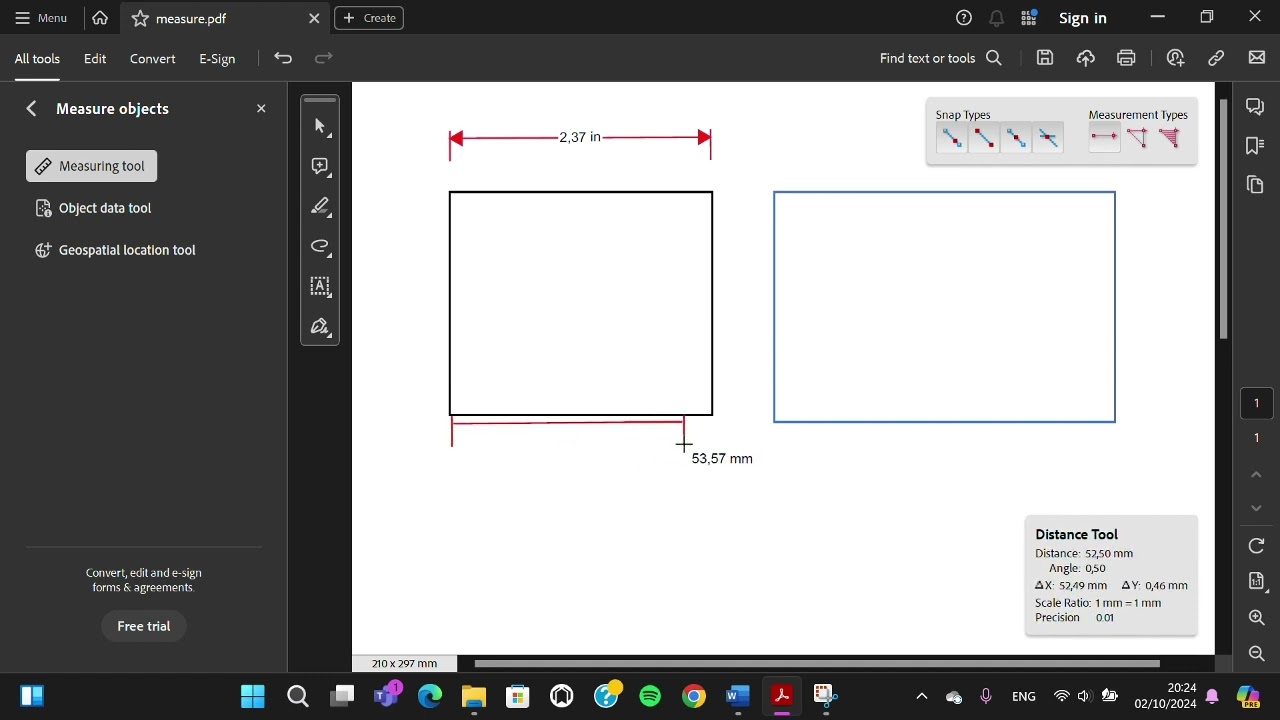Upload the file to cloud storage
This screenshot has width=1280, height=720.
coord(1086,58)
